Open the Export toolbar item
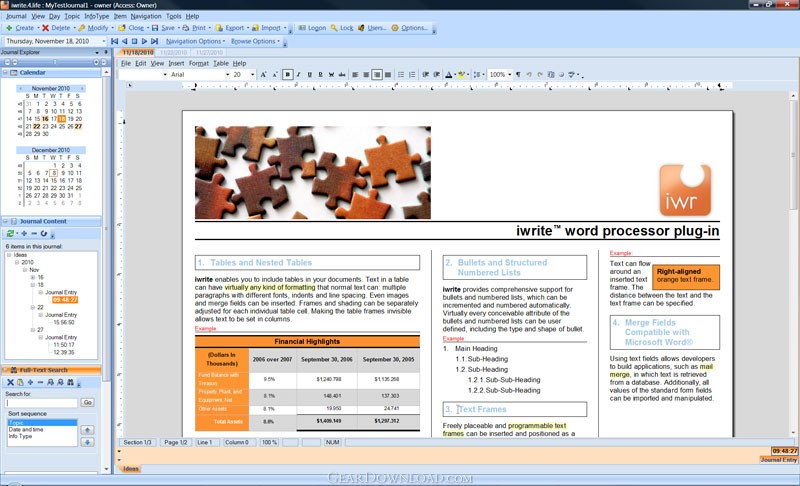Screen dimensions: 800x486 tap(230, 28)
